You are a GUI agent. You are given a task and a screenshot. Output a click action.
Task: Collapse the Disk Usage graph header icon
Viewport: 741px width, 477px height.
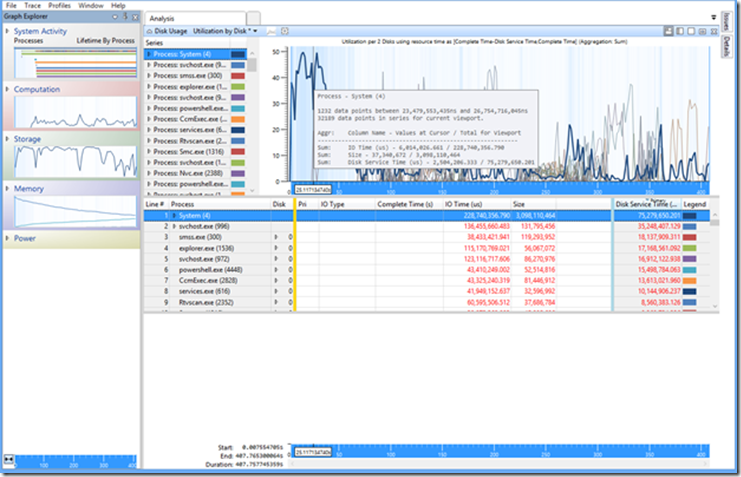149,31
